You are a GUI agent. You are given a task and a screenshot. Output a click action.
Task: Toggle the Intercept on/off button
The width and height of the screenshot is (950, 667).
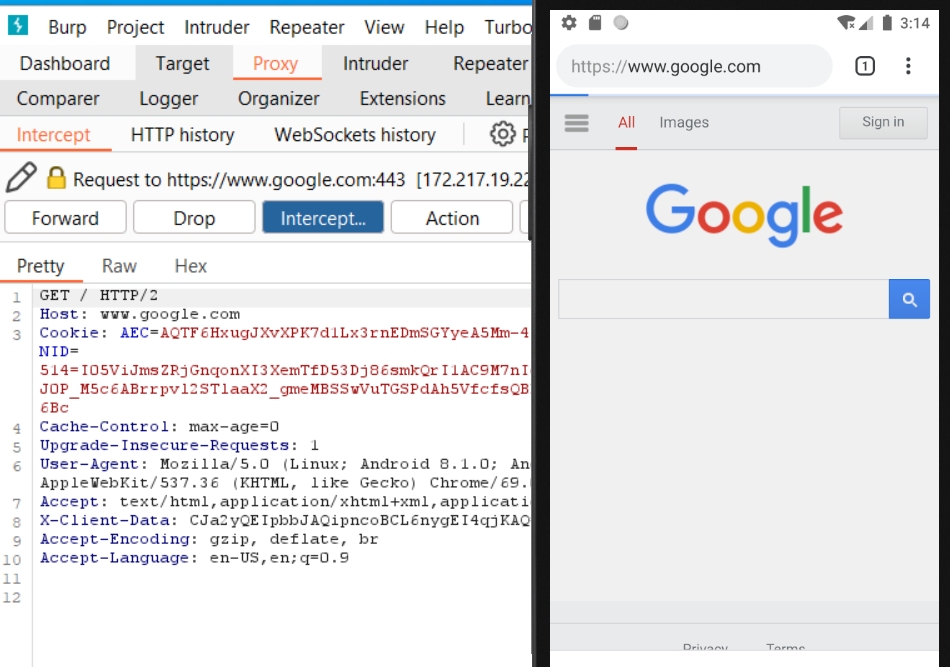tap(322, 218)
